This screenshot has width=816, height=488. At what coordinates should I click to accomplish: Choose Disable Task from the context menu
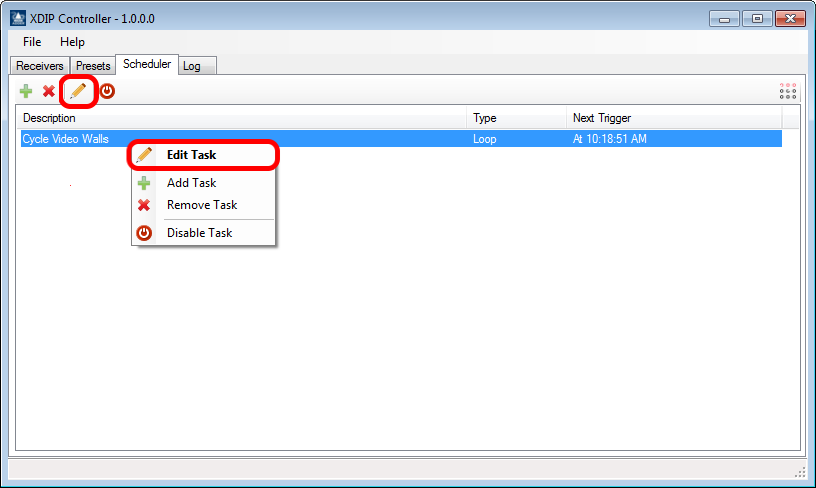click(203, 233)
